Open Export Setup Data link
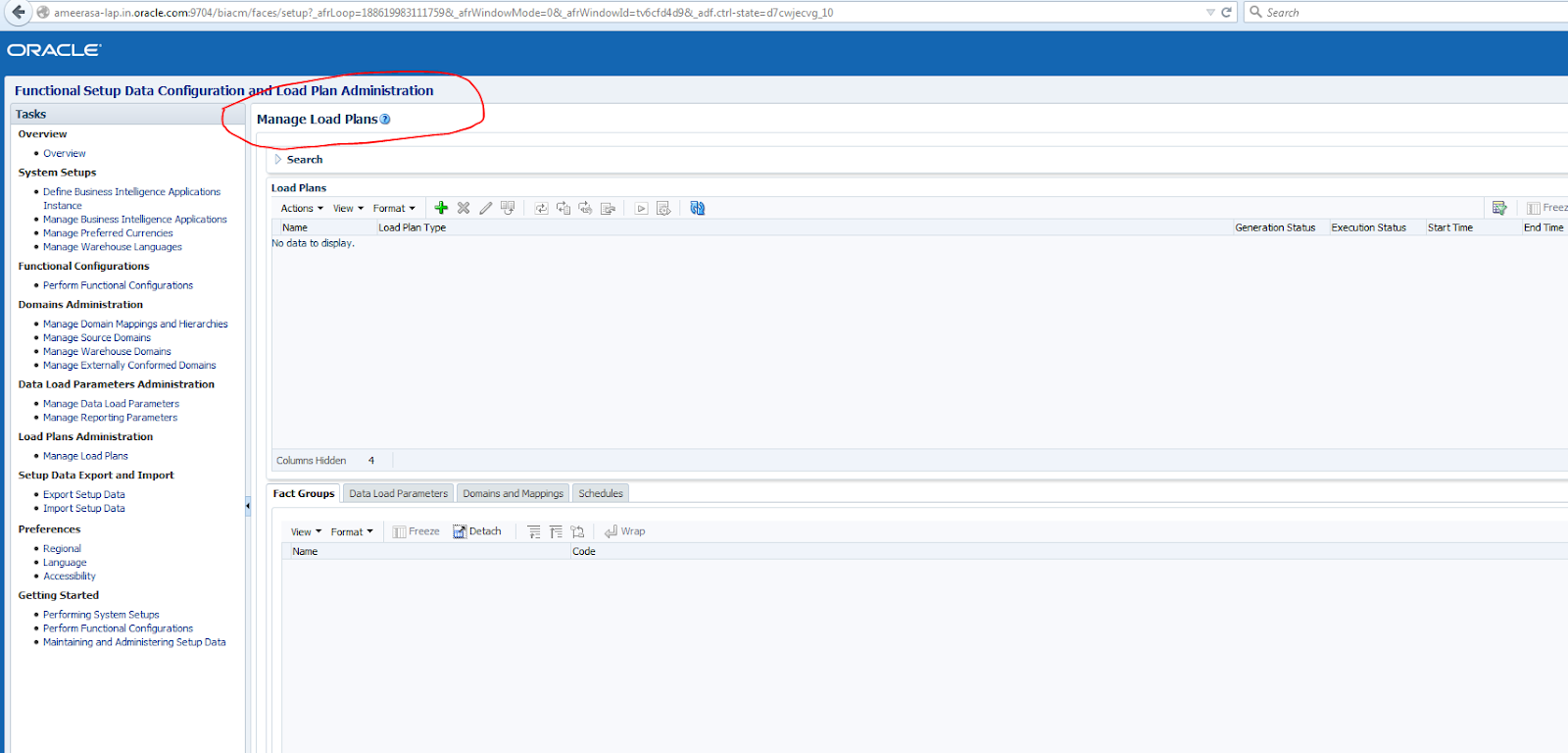The width and height of the screenshot is (1568, 753). click(x=83, y=495)
